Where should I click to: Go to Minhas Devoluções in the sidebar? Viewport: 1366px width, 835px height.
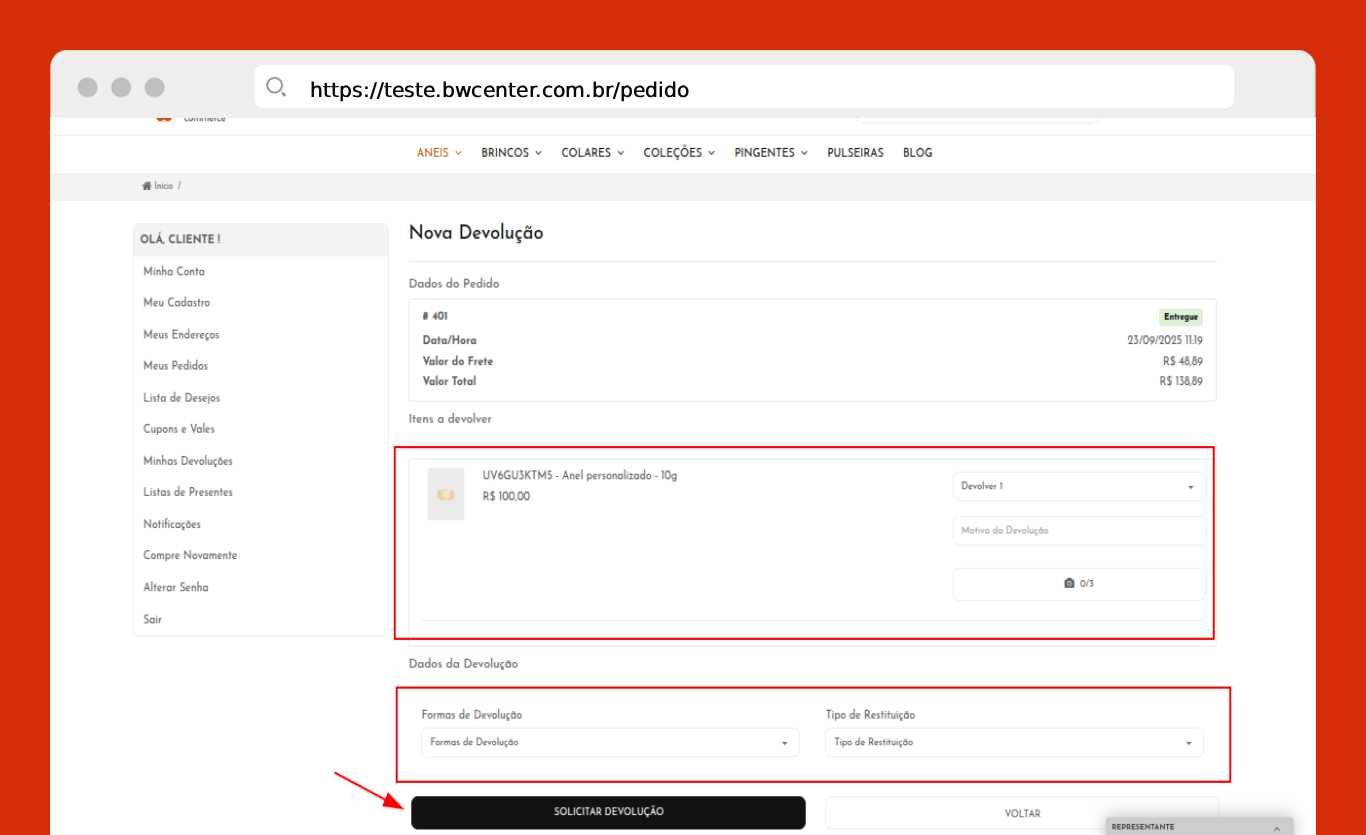click(x=188, y=461)
